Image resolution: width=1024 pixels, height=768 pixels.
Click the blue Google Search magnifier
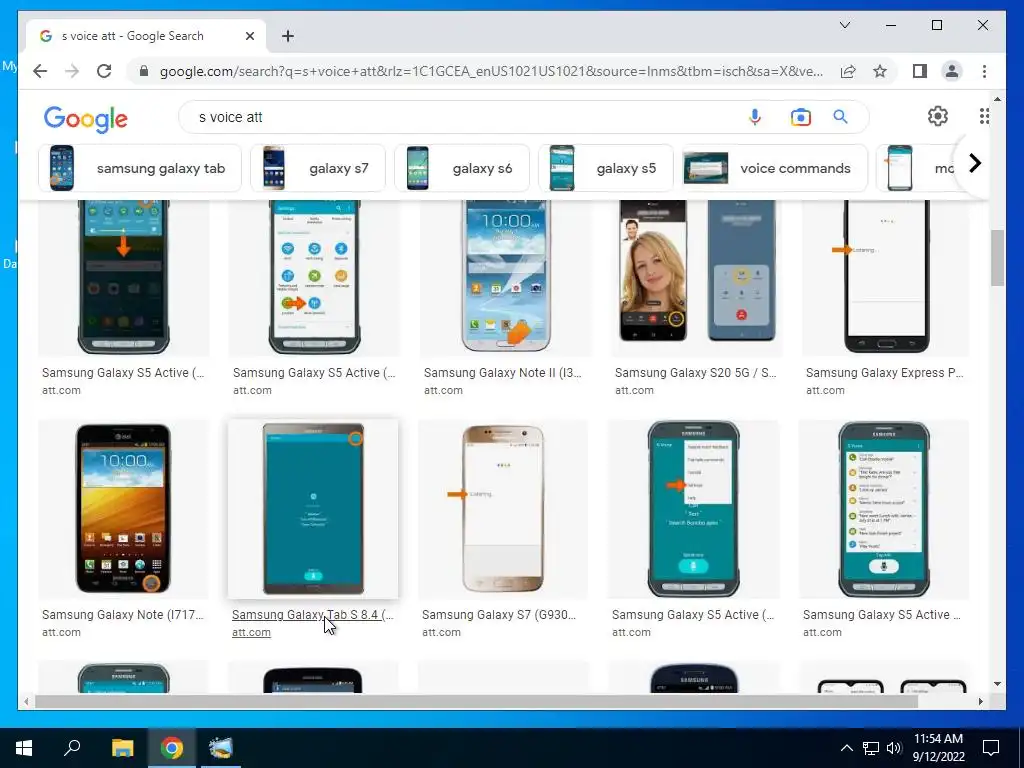point(840,117)
